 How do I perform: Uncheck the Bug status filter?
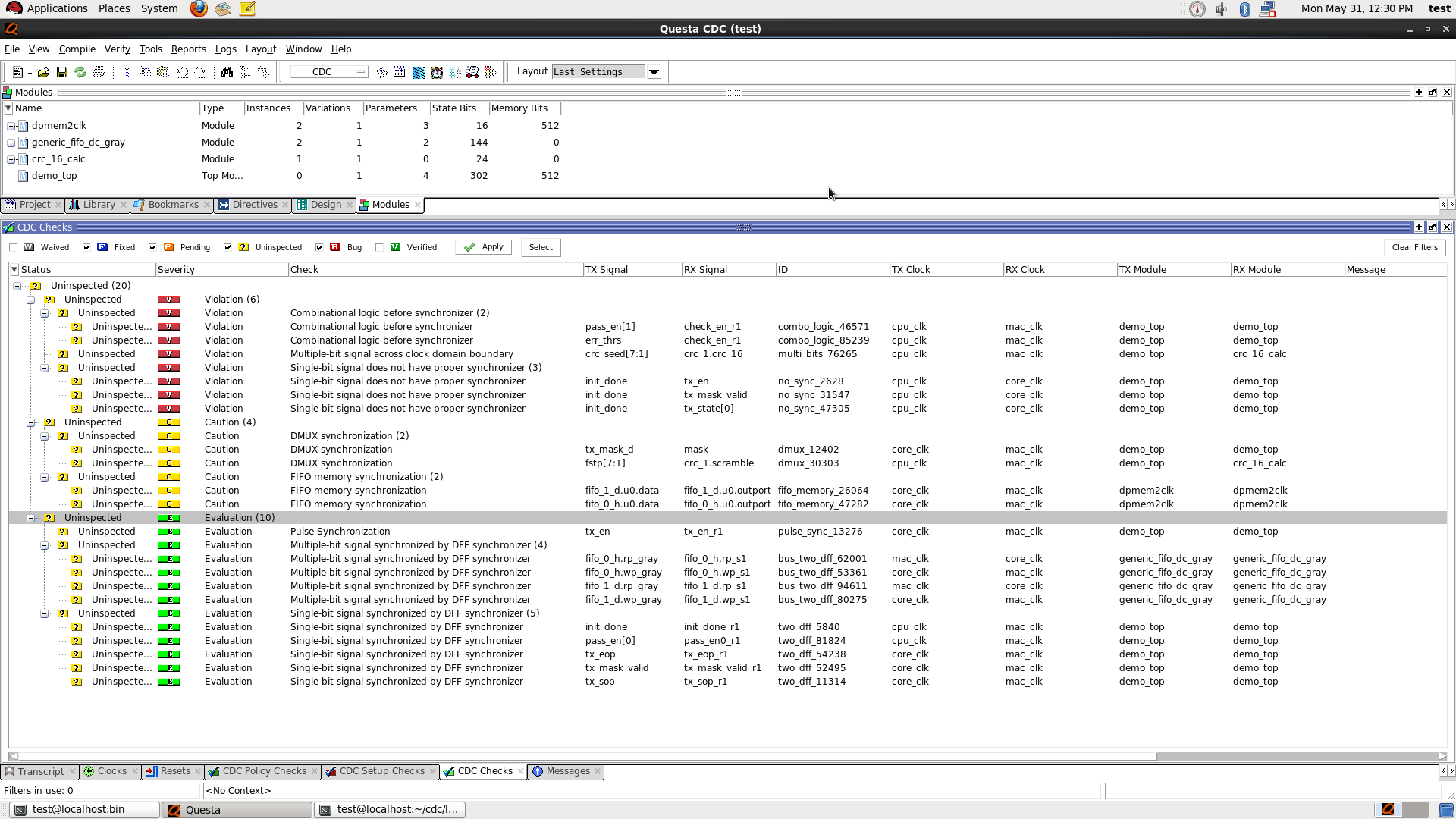tap(319, 247)
